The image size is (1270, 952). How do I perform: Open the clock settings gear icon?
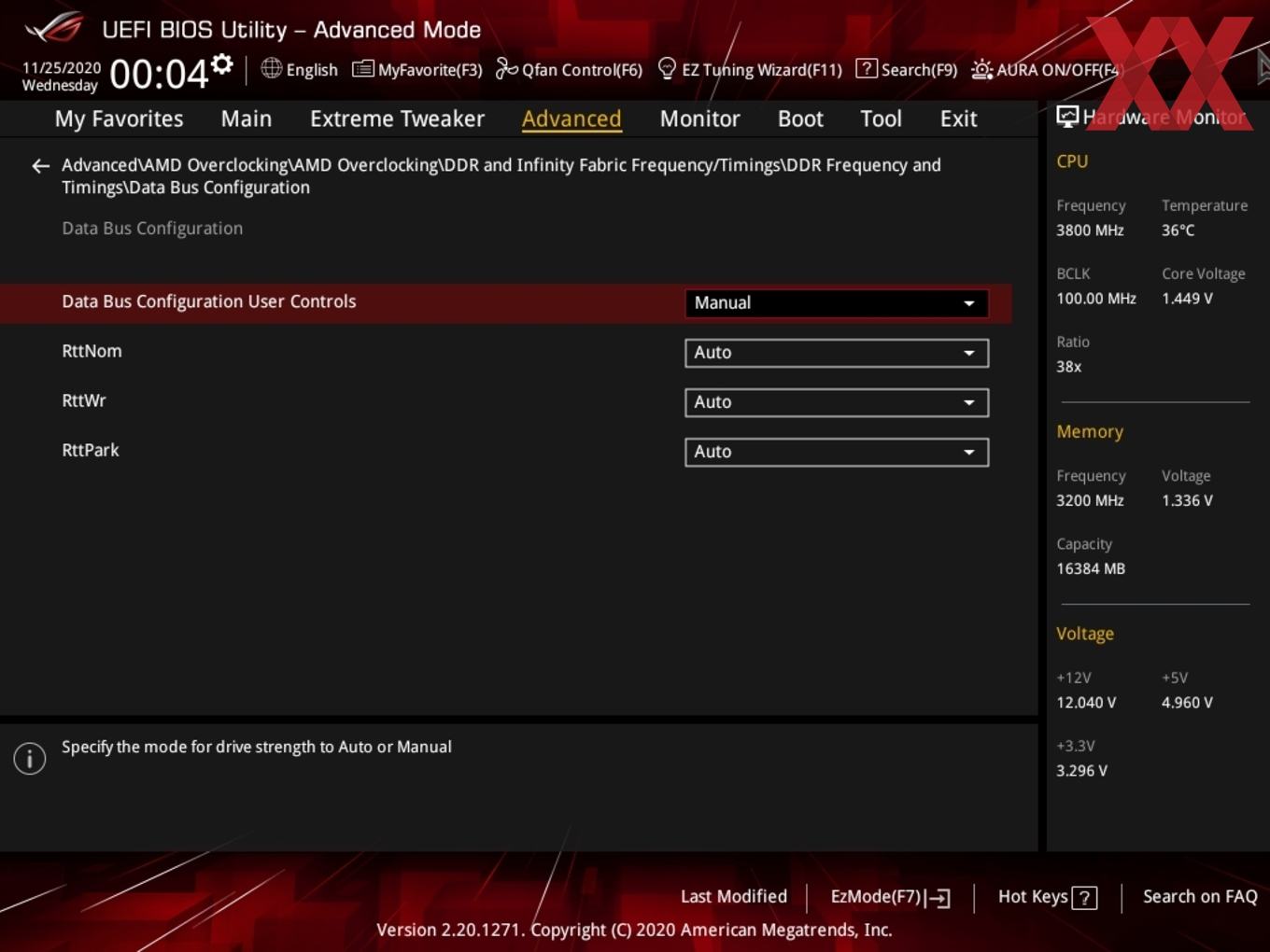click(x=222, y=63)
